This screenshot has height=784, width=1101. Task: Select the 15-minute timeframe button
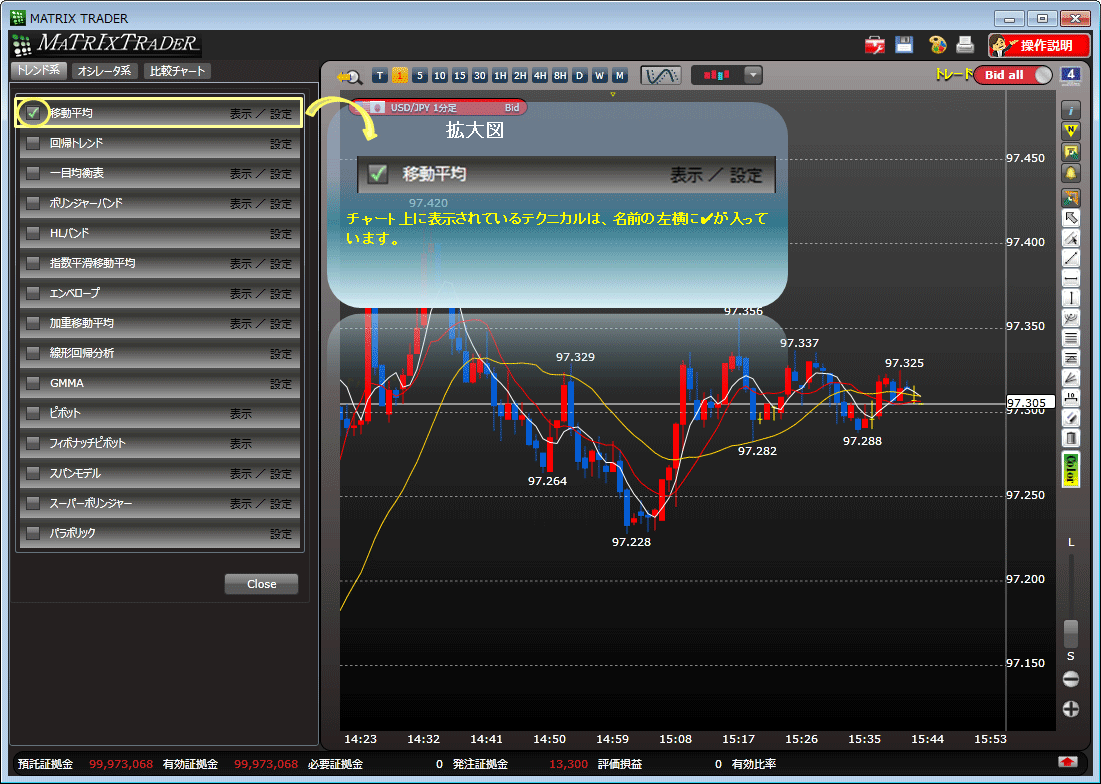(460, 75)
